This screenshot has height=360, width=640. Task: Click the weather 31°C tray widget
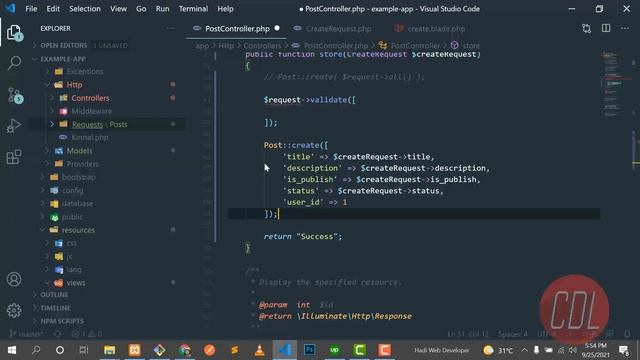[x=498, y=350]
